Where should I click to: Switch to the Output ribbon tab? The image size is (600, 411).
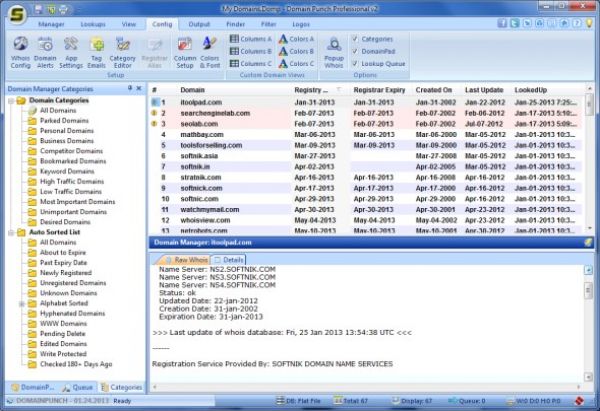tap(199, 24)
